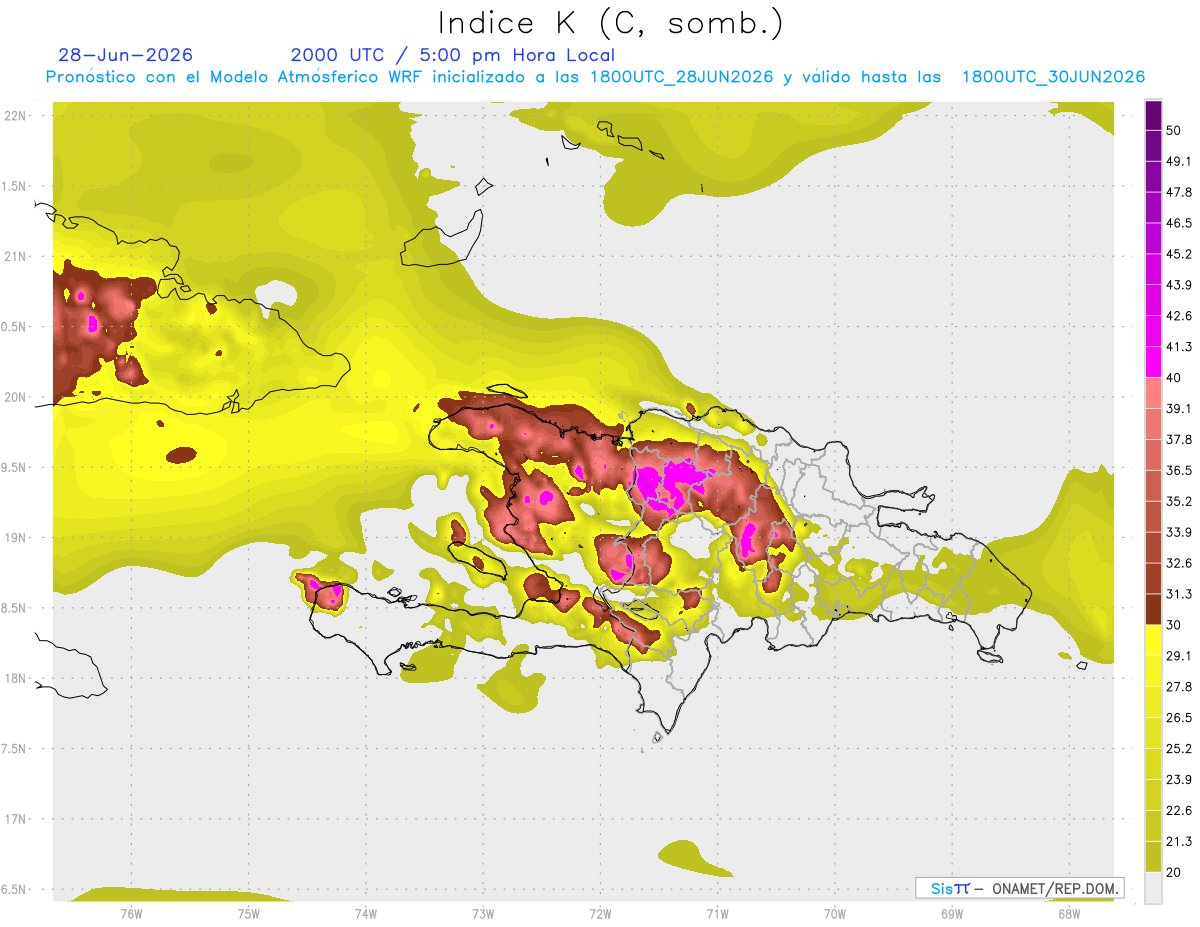Click the colorbar value 20
The image size is (1200, 927).
point(1174,873)
